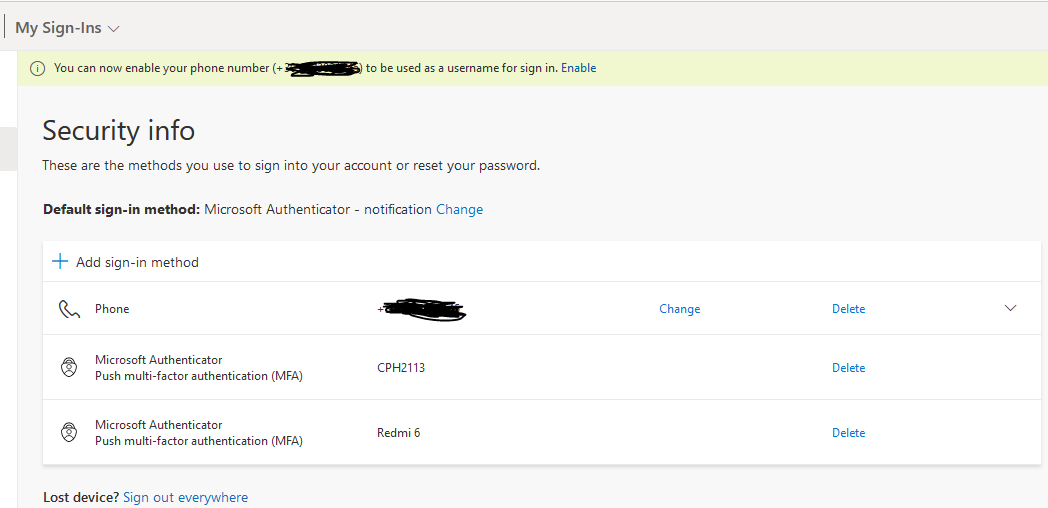Expand the Phone row chevron

[1011, 308]
